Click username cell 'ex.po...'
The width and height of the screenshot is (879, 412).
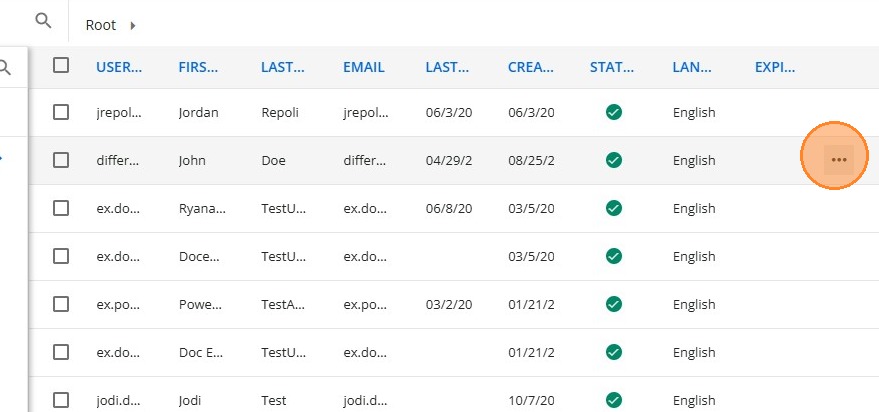coord(118,305)
